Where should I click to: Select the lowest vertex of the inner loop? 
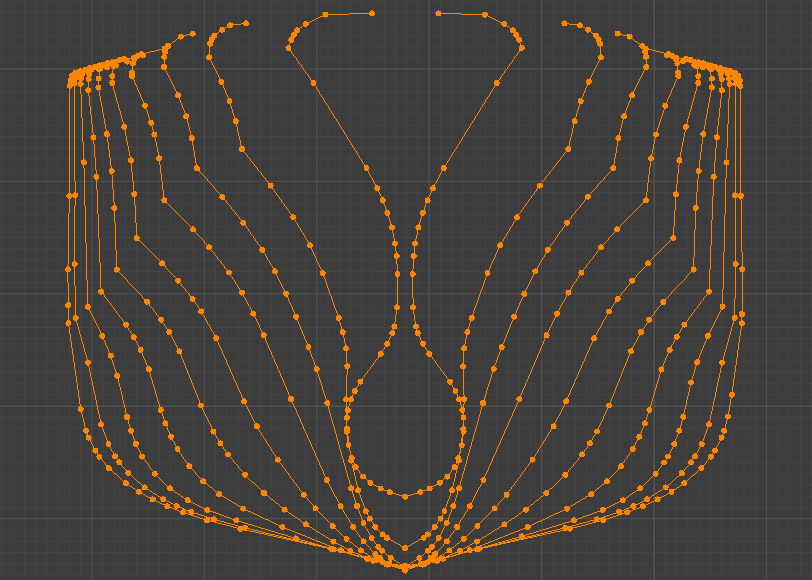click(x=405, y=497)
